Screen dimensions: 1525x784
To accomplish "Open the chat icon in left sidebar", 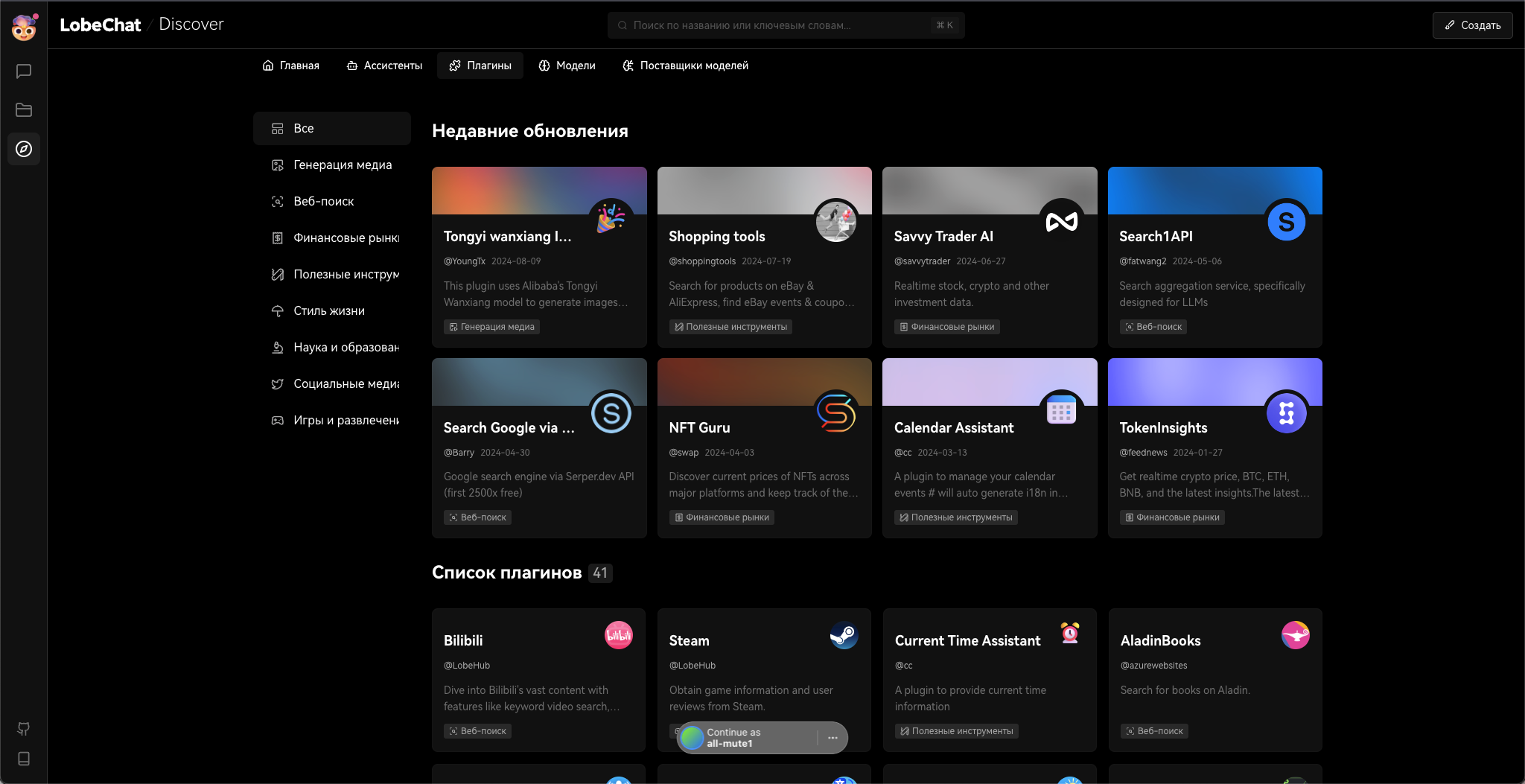I will 24,71.
